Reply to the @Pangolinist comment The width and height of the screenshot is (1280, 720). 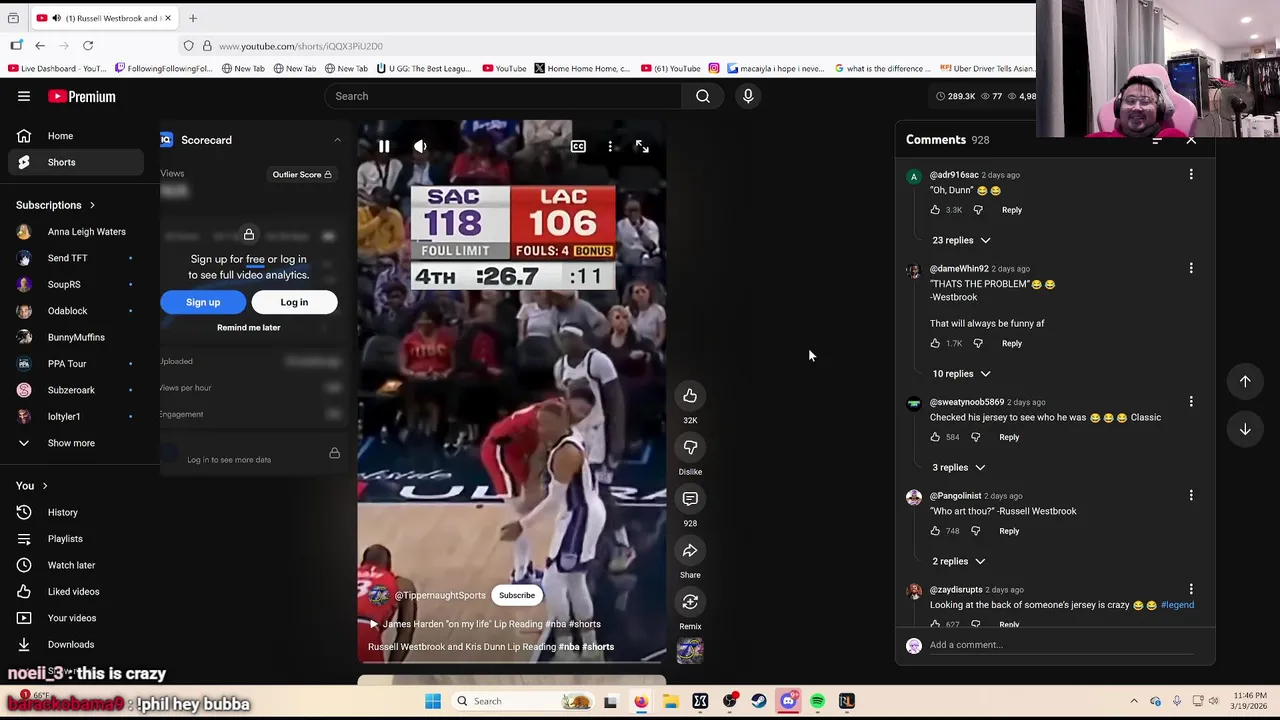tap(1009, 531)
